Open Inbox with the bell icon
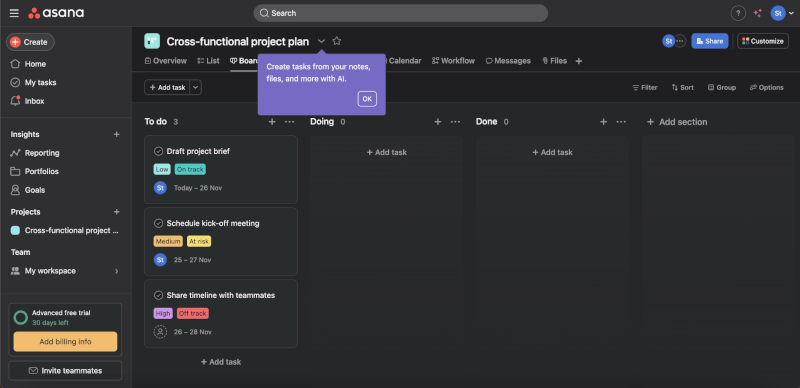The image size is (800, 388). tap(15, 101)
